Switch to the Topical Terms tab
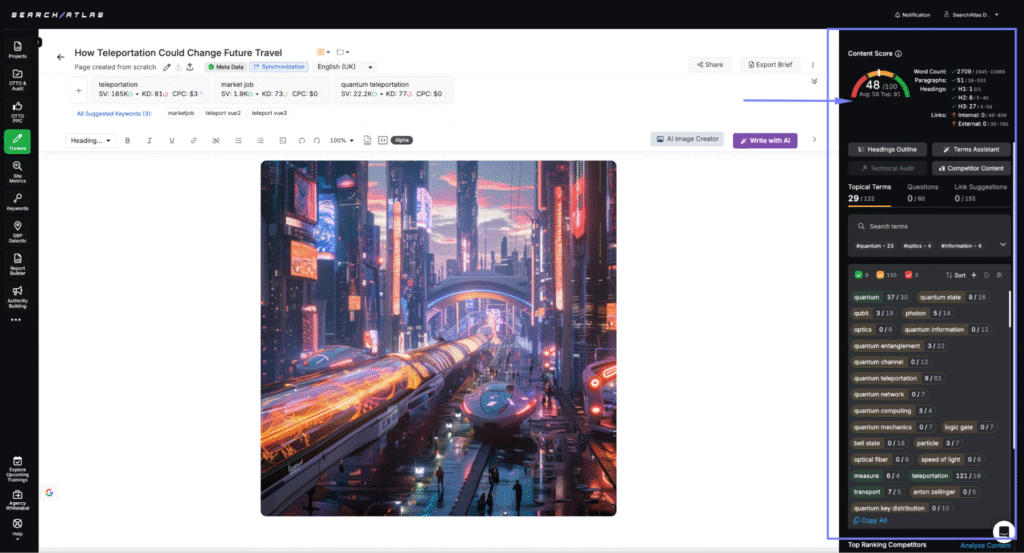Screen dimensions: 1024x553 (x=869, y=193)
